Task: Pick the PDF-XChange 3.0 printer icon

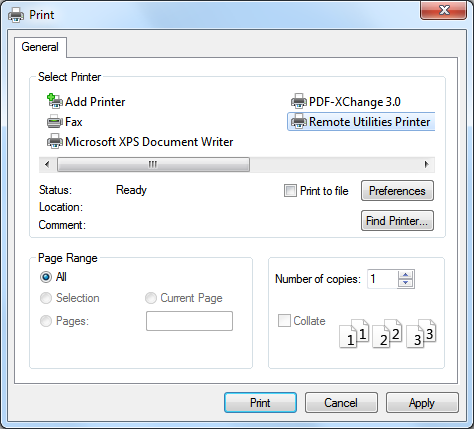Action: (x=299, y=101)
